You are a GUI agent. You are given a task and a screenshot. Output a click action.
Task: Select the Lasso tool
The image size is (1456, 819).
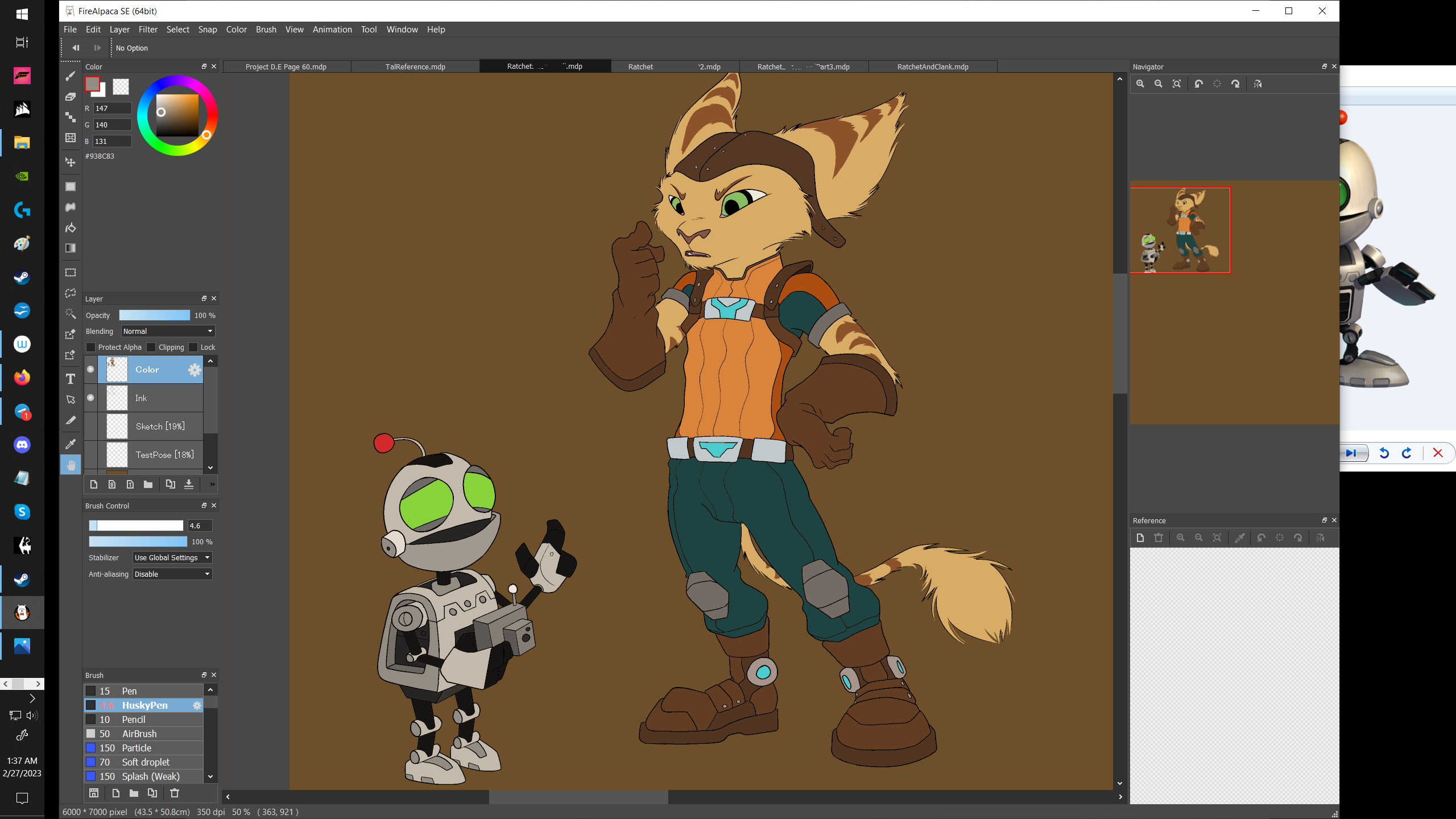click(71, 293)
